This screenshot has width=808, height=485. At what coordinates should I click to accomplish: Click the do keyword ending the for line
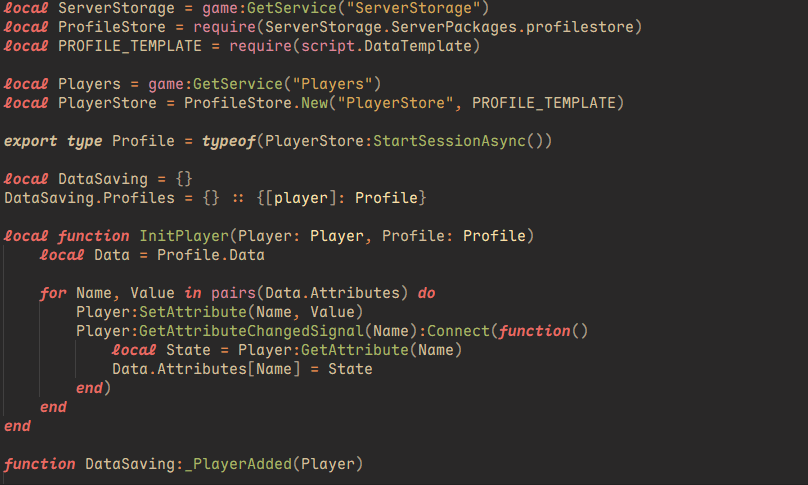(x=427, y=293)
